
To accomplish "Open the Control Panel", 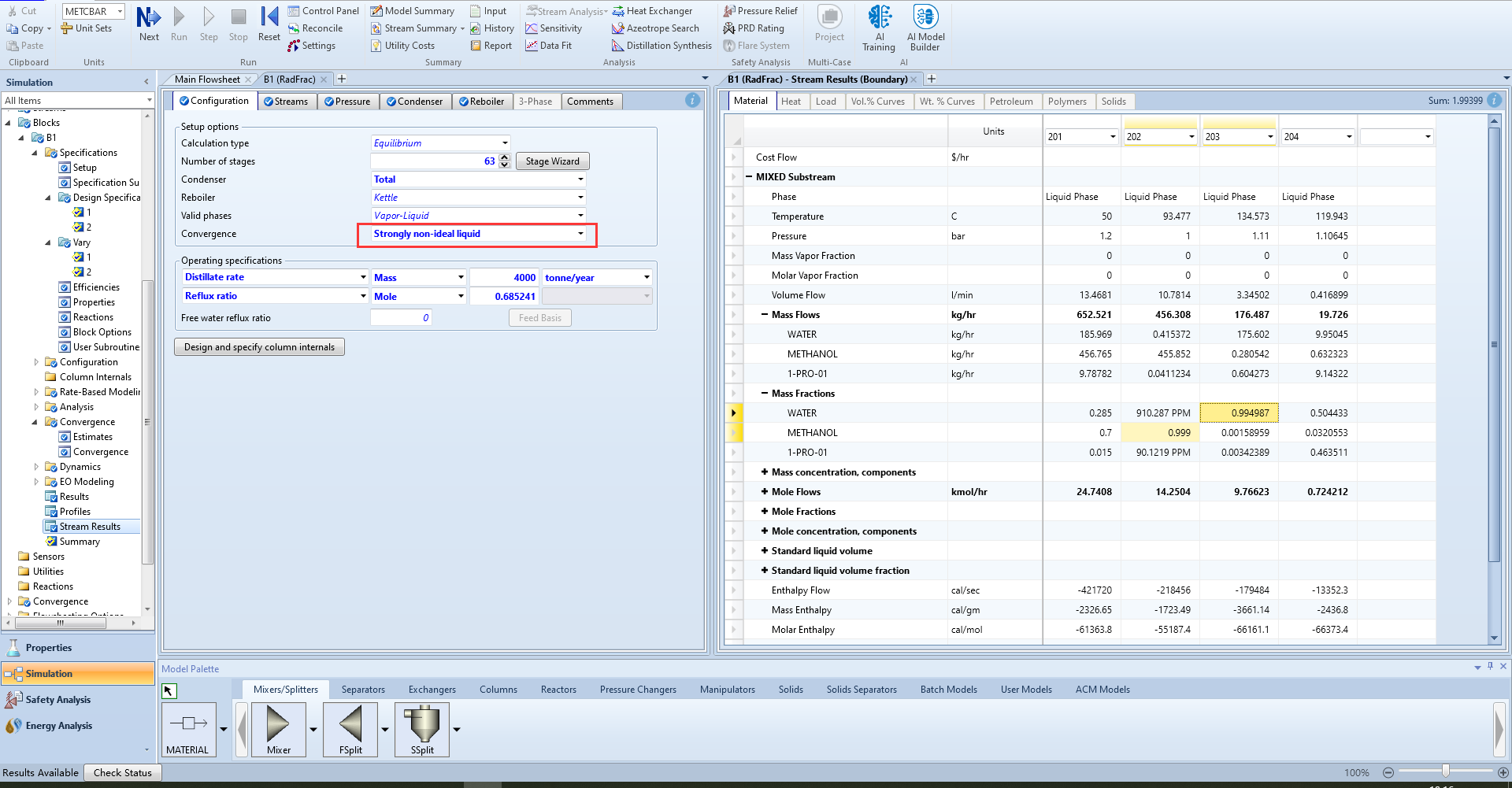I will point(324,11).
